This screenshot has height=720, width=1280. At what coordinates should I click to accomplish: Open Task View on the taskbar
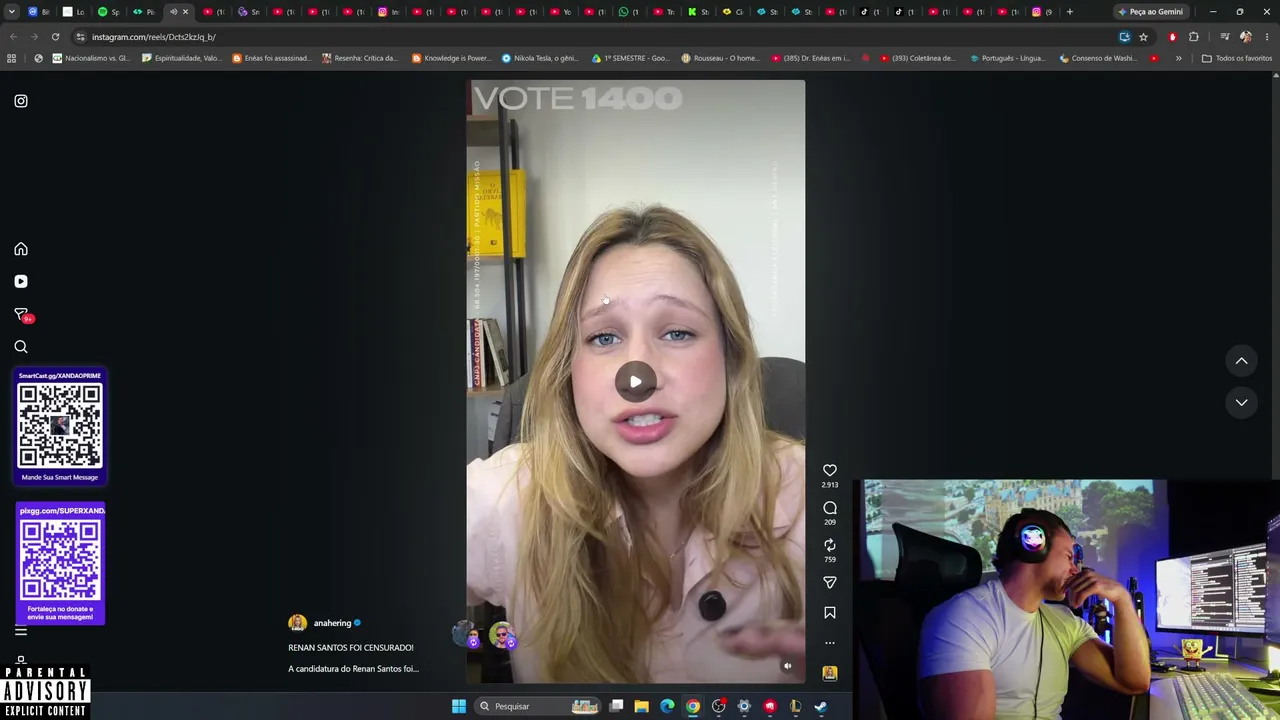[x=617, y=706]
